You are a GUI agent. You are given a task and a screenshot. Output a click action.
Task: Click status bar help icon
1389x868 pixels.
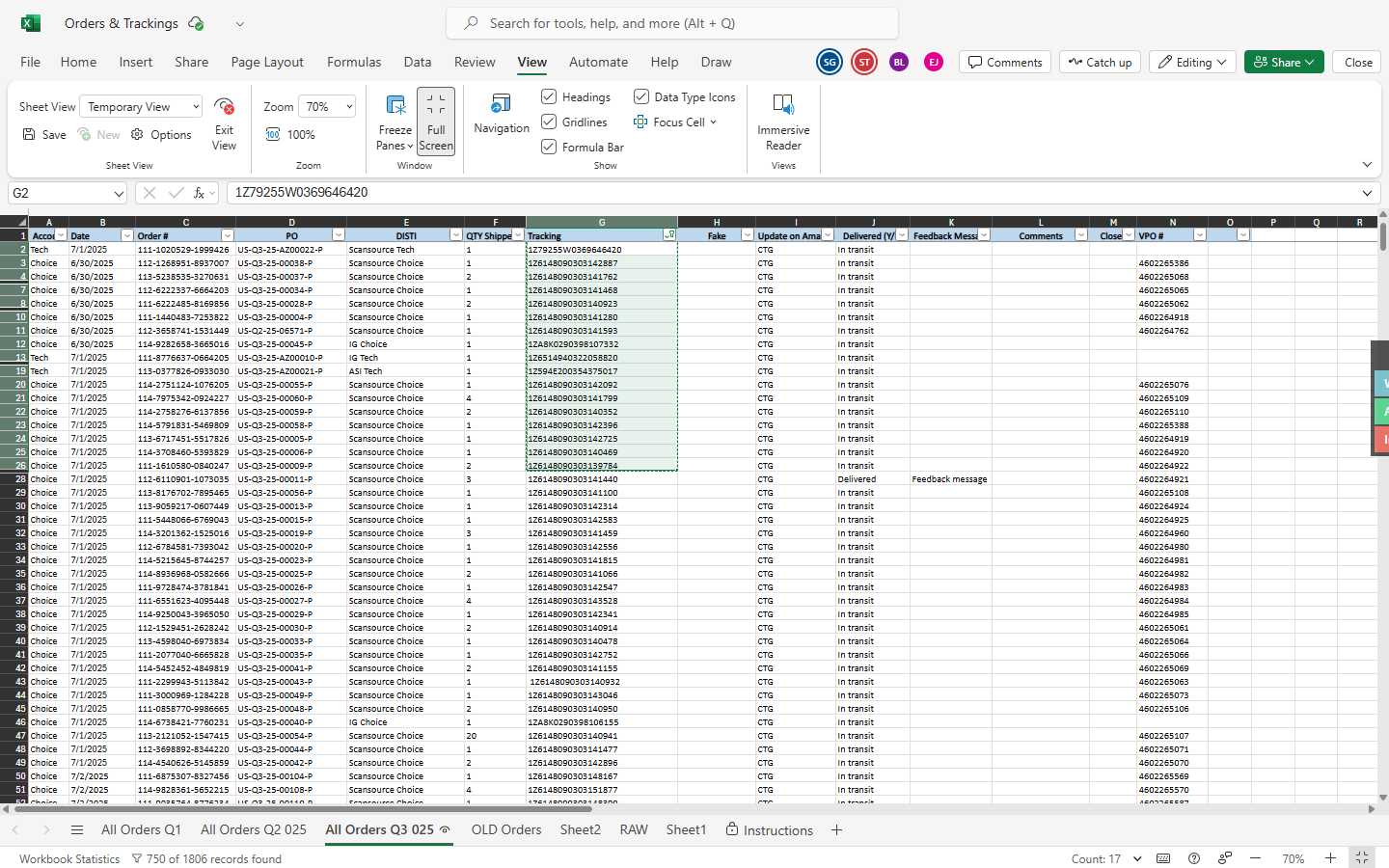(1194, 858)
